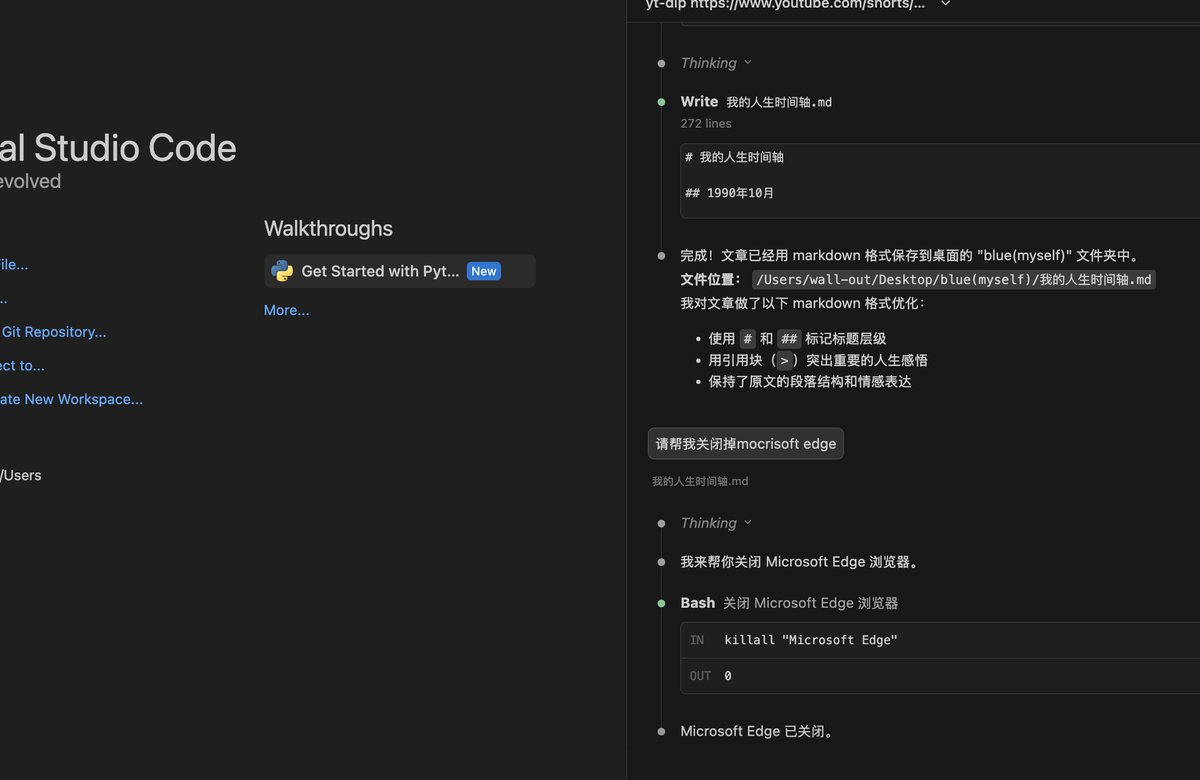Show more walkthroughs via More... link
Screen dimensions: 1200x780
pos(287,310)
